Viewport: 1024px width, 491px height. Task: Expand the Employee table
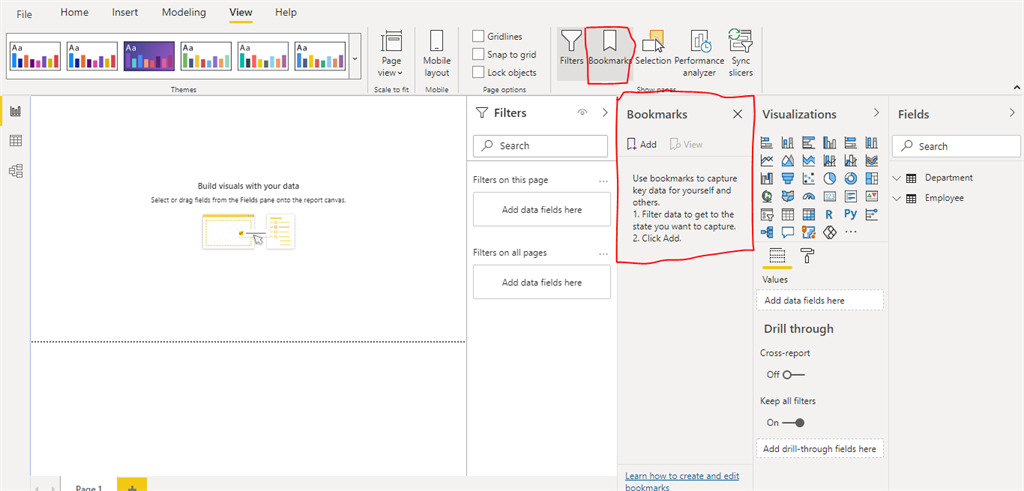[x=897, y=198]
